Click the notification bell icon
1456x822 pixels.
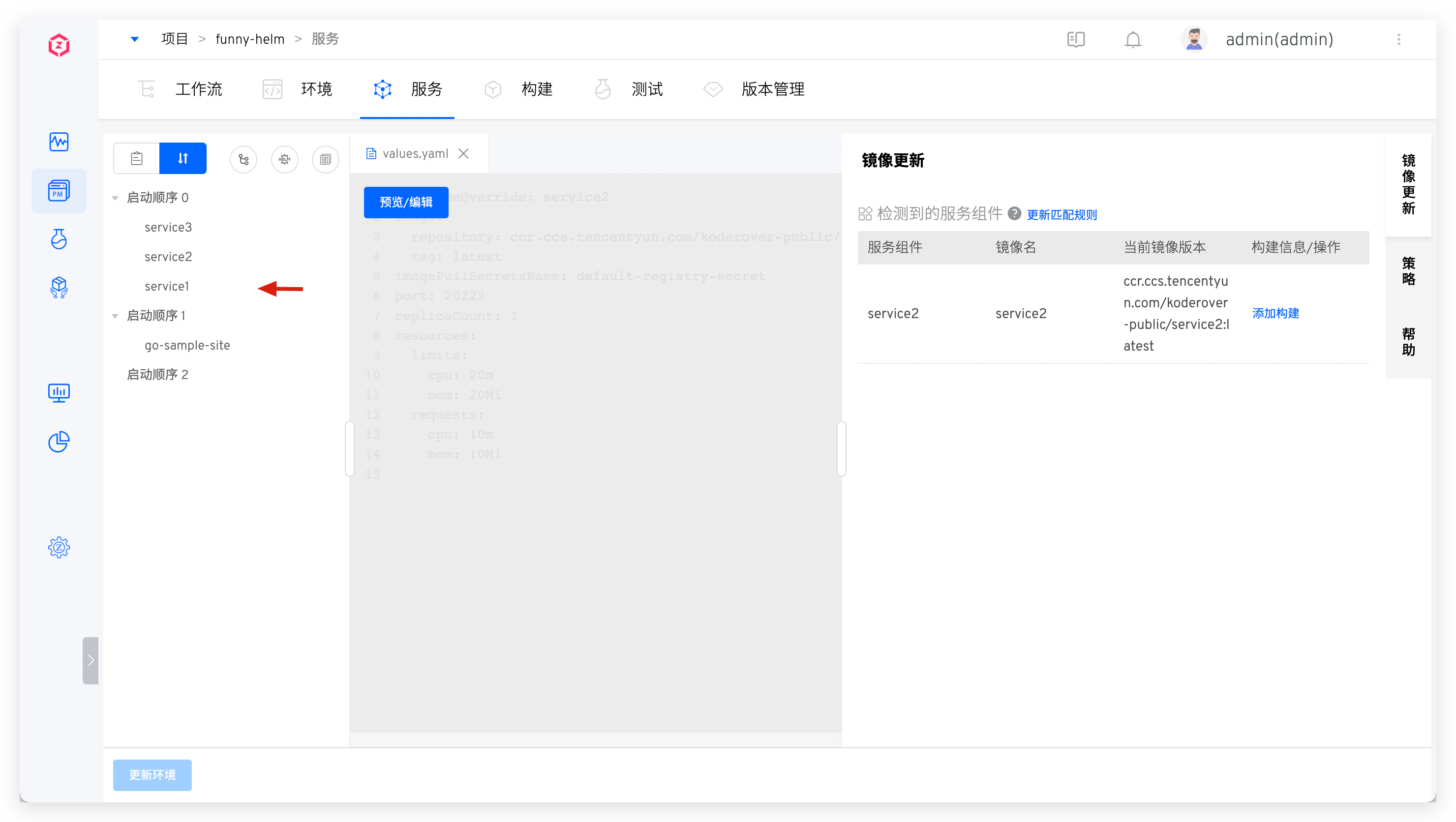click(1133, 39)
